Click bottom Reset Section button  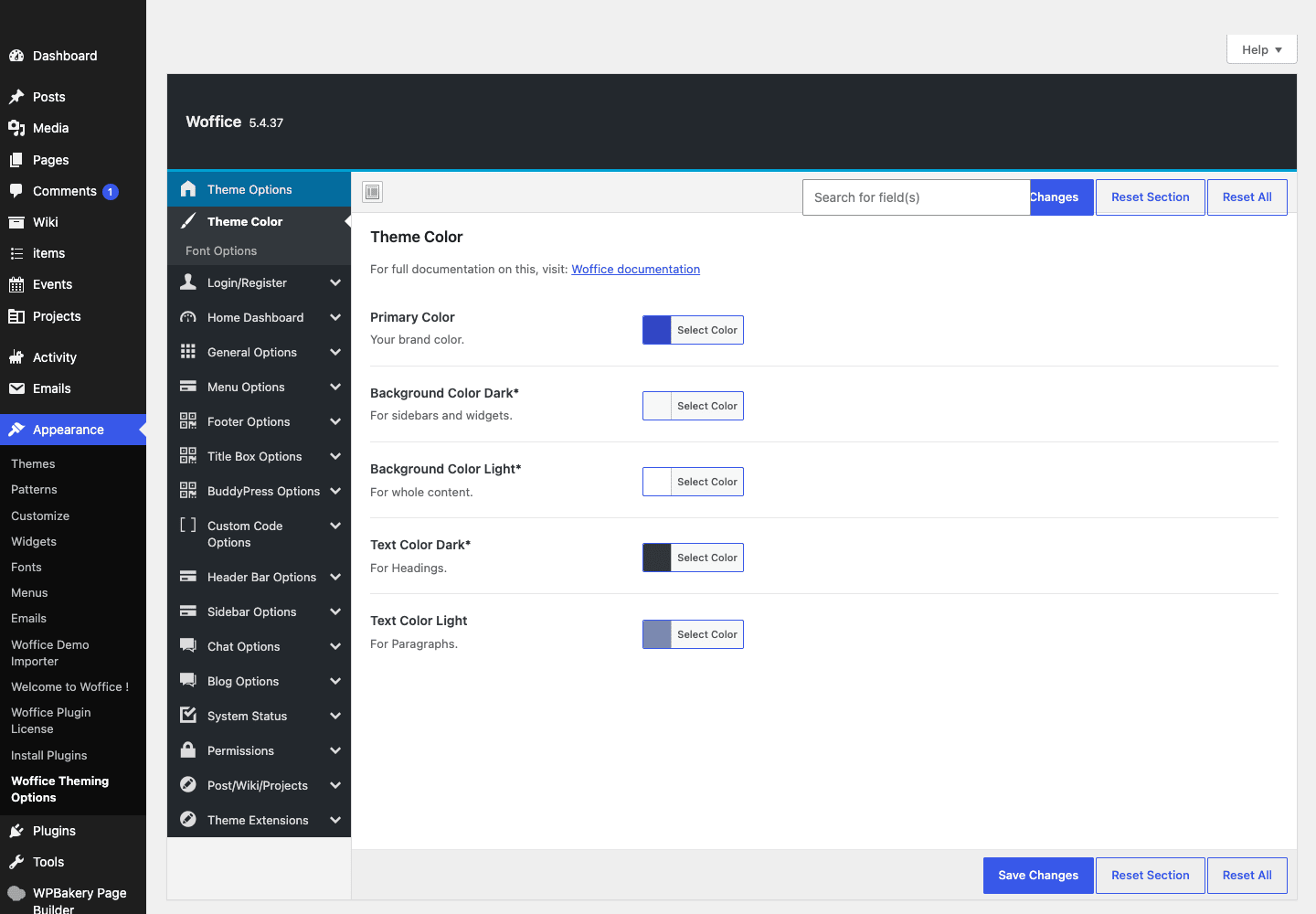pos(1151,876)
